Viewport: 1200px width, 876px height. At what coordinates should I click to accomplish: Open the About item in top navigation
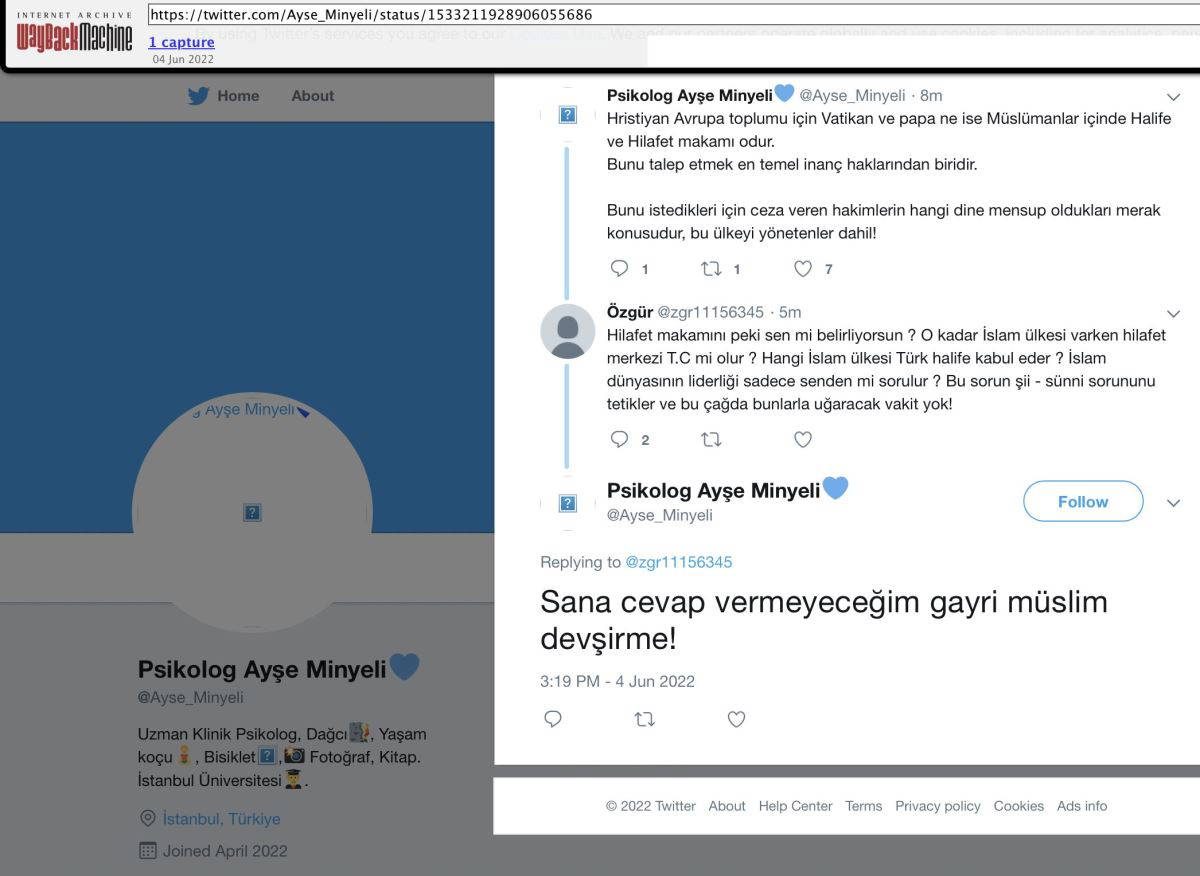312,96
